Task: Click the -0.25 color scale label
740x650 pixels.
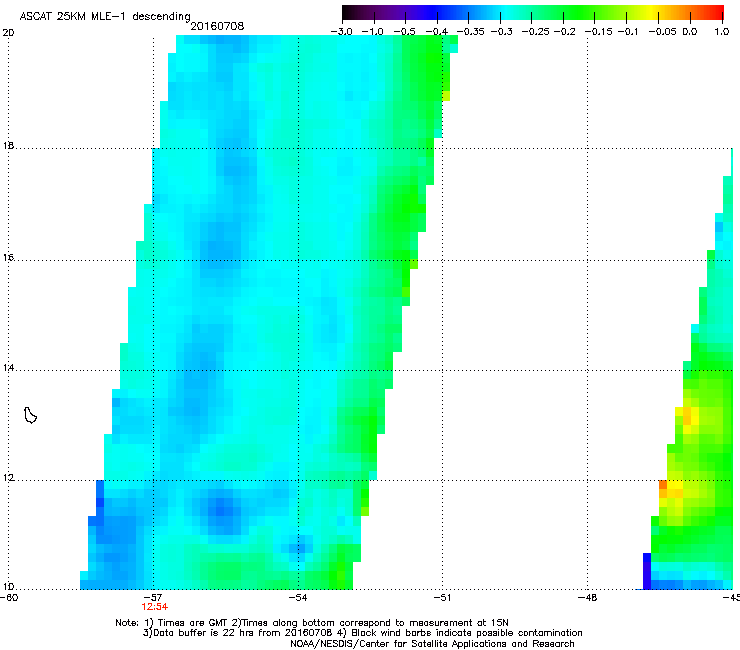Action: tap(535, 32)
